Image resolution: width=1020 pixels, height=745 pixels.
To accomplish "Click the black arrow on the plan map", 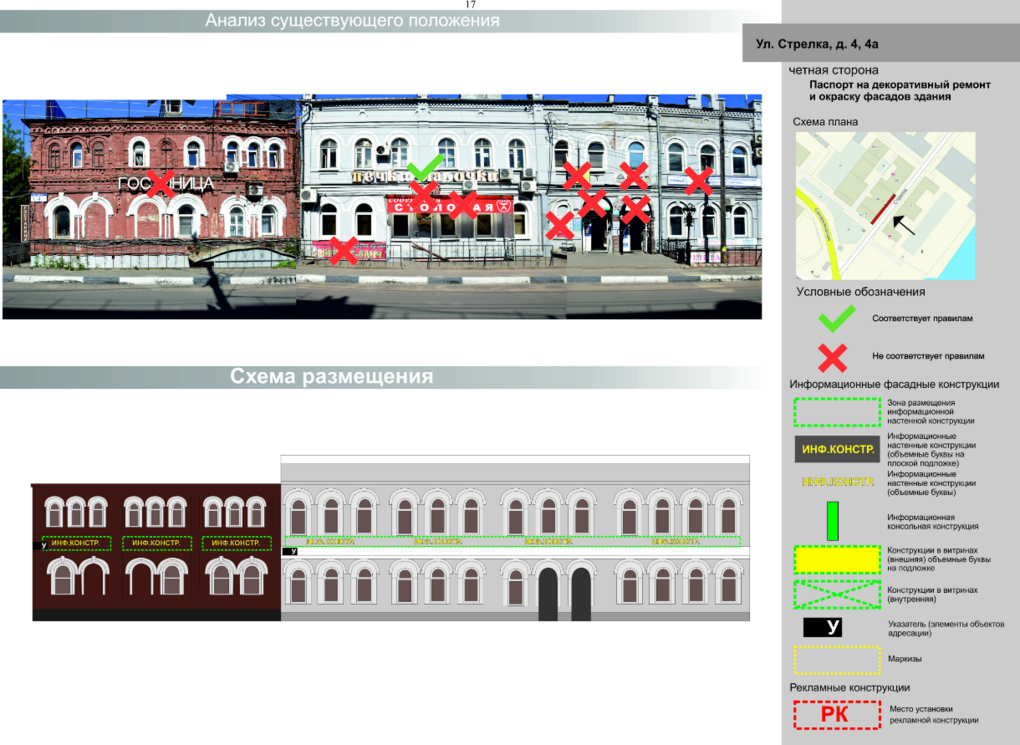I will coord(905,225).
